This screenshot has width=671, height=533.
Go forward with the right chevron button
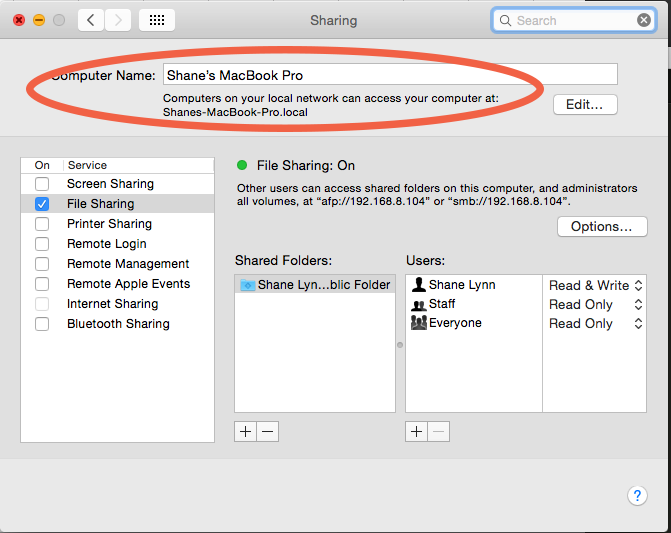(x=118, y=20)
